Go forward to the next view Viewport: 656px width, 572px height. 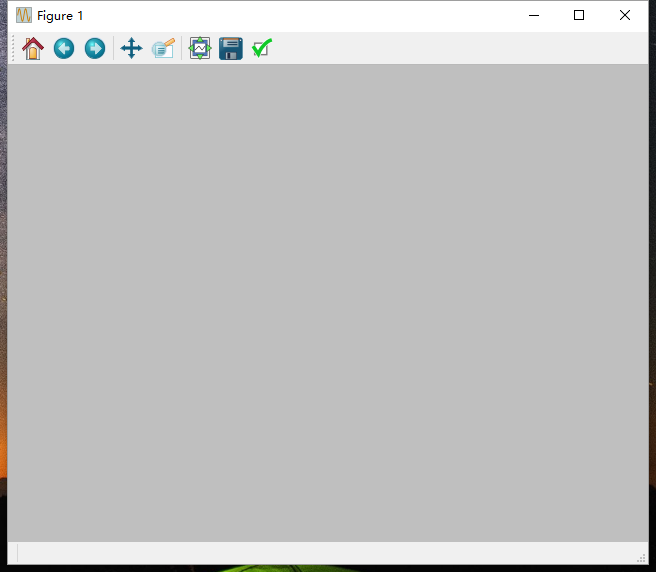95,49
